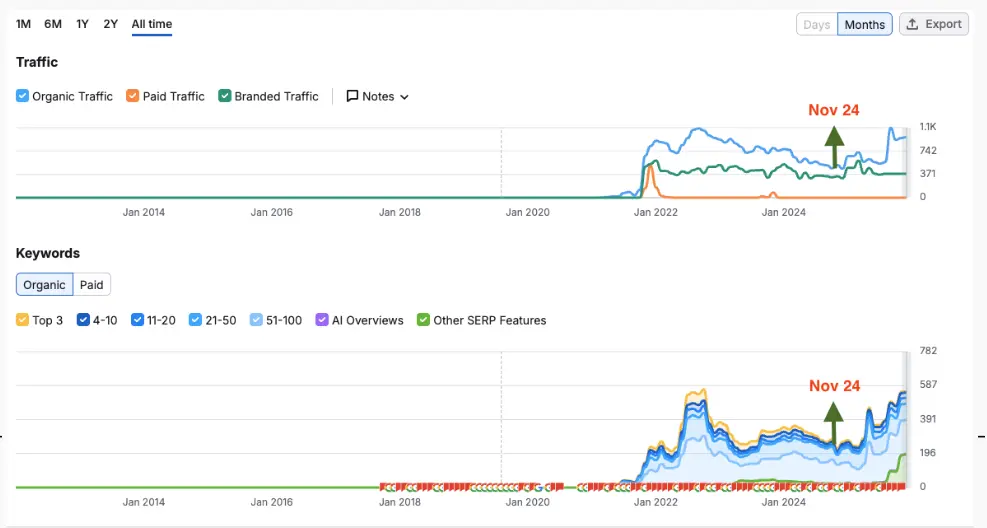Toggle Organic Traffic checkbox
This screenshot has height=528, width=987.
pos(23,96)
